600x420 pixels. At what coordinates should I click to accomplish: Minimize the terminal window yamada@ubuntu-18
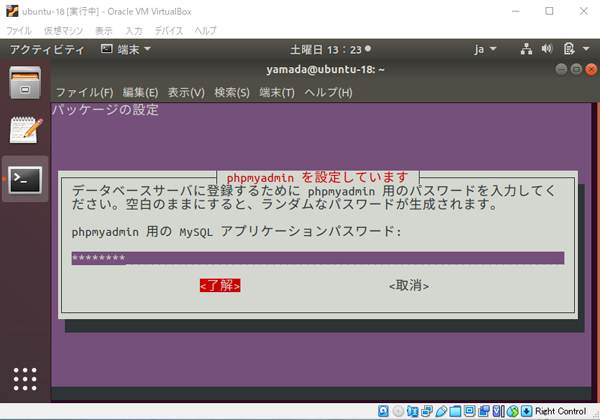tap(561, 69)
